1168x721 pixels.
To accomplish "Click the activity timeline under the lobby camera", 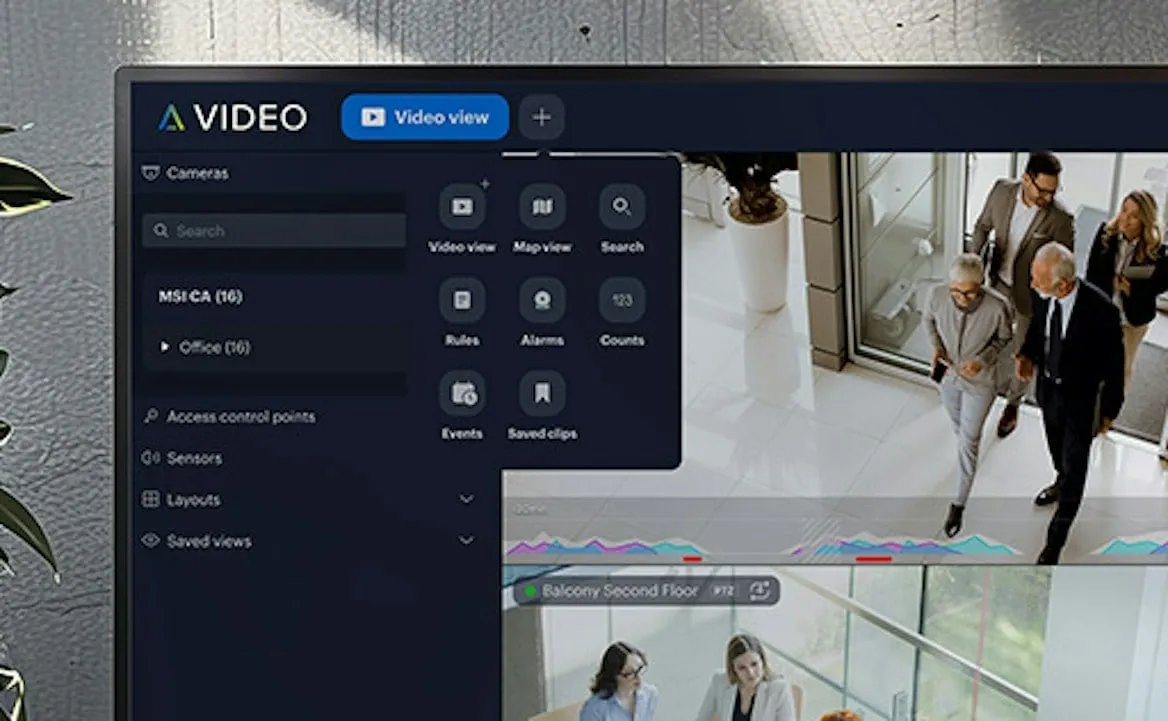I will coord(836,547).
